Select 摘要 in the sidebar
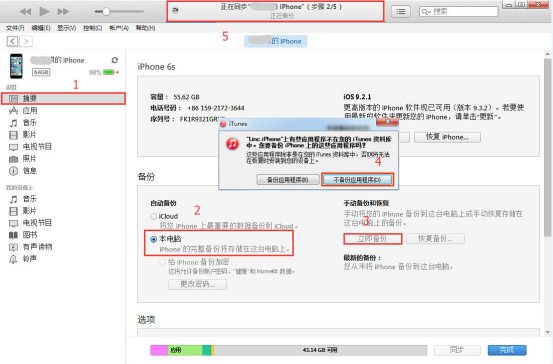 [x=63, y=98]
